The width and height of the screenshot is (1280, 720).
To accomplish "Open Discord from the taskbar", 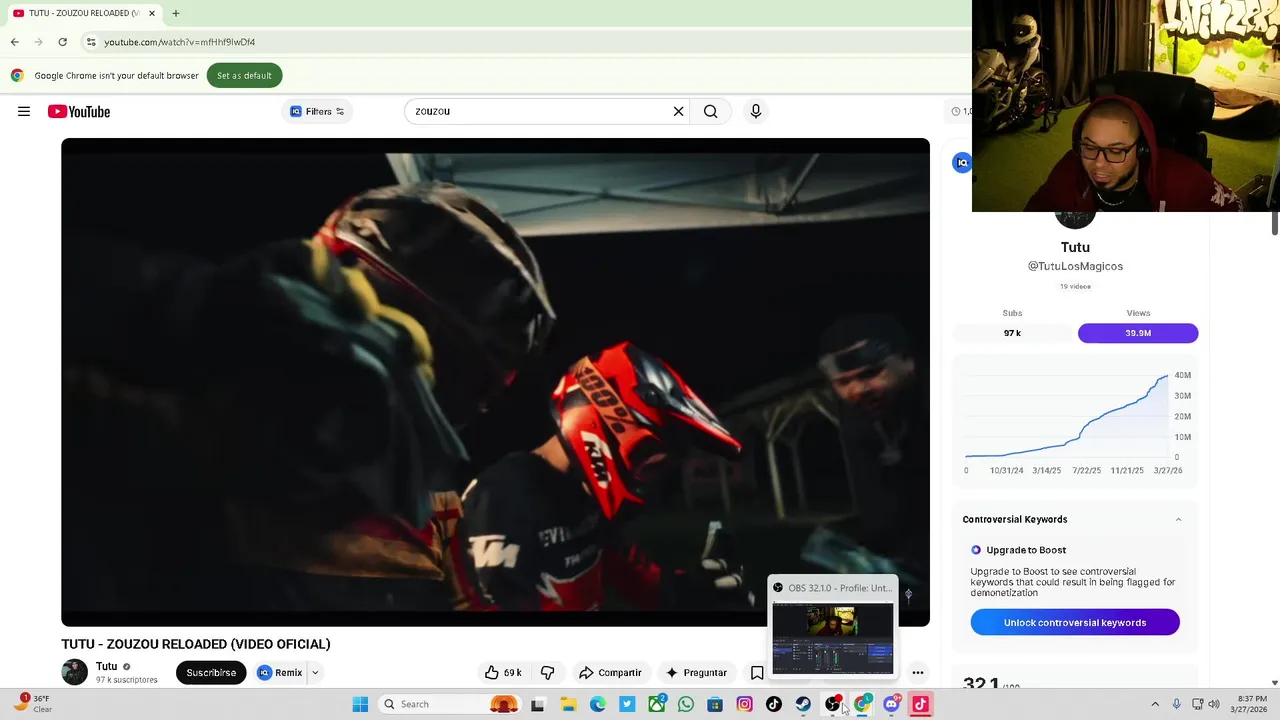I will point(891,704).
